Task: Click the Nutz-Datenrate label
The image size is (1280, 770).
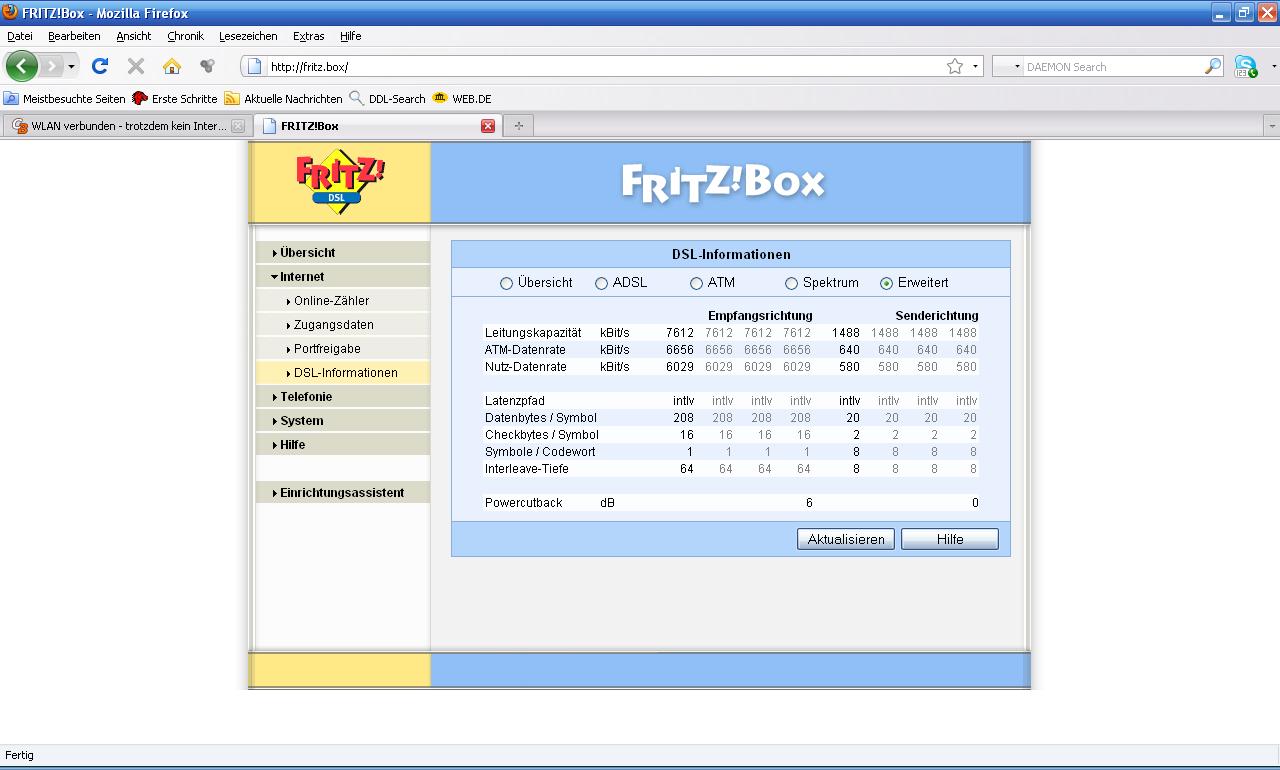Action: coord(526,367)
